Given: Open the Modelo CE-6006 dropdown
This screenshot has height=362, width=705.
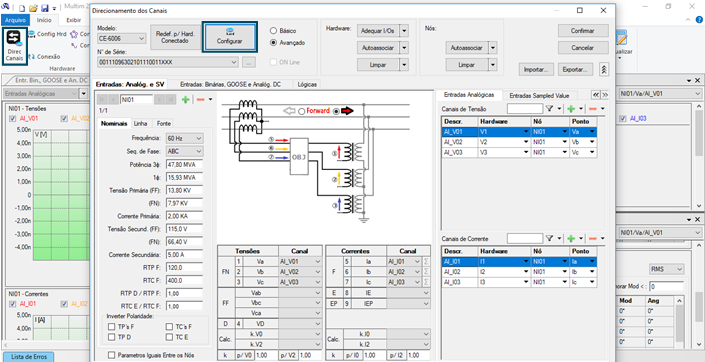Looking at the screenshot, I should (x=121, y=39).
